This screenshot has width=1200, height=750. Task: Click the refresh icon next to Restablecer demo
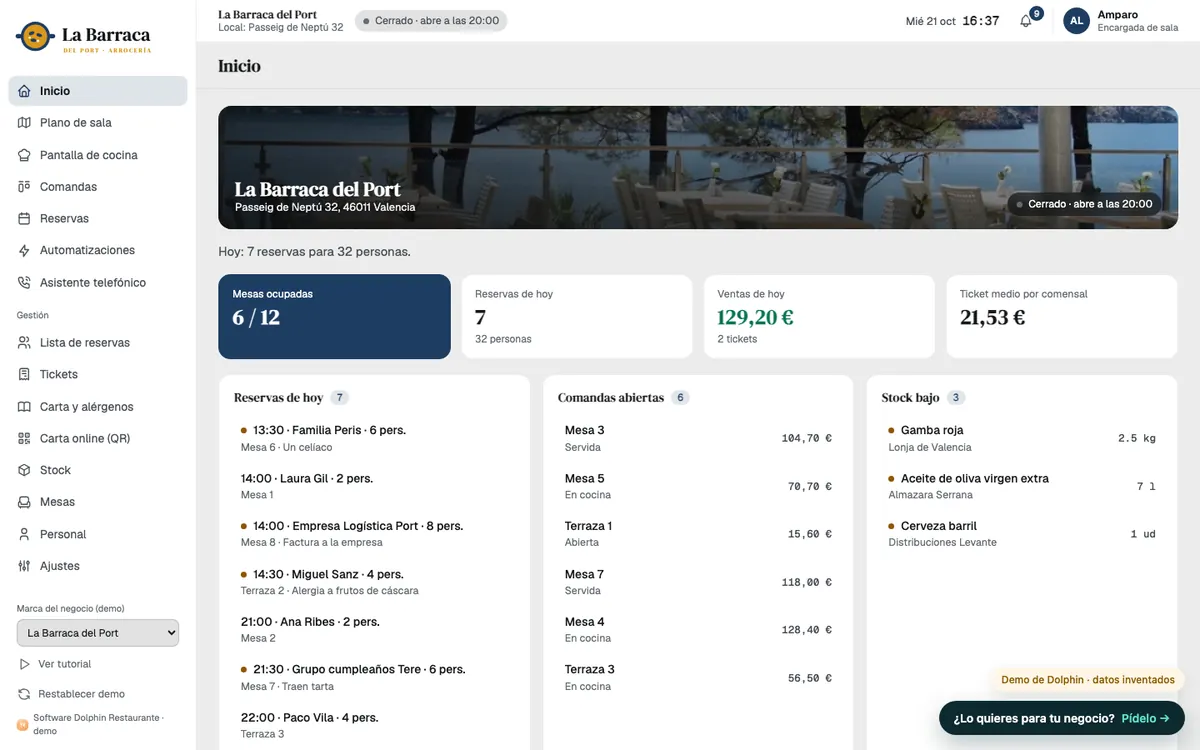tap(24, 694)
